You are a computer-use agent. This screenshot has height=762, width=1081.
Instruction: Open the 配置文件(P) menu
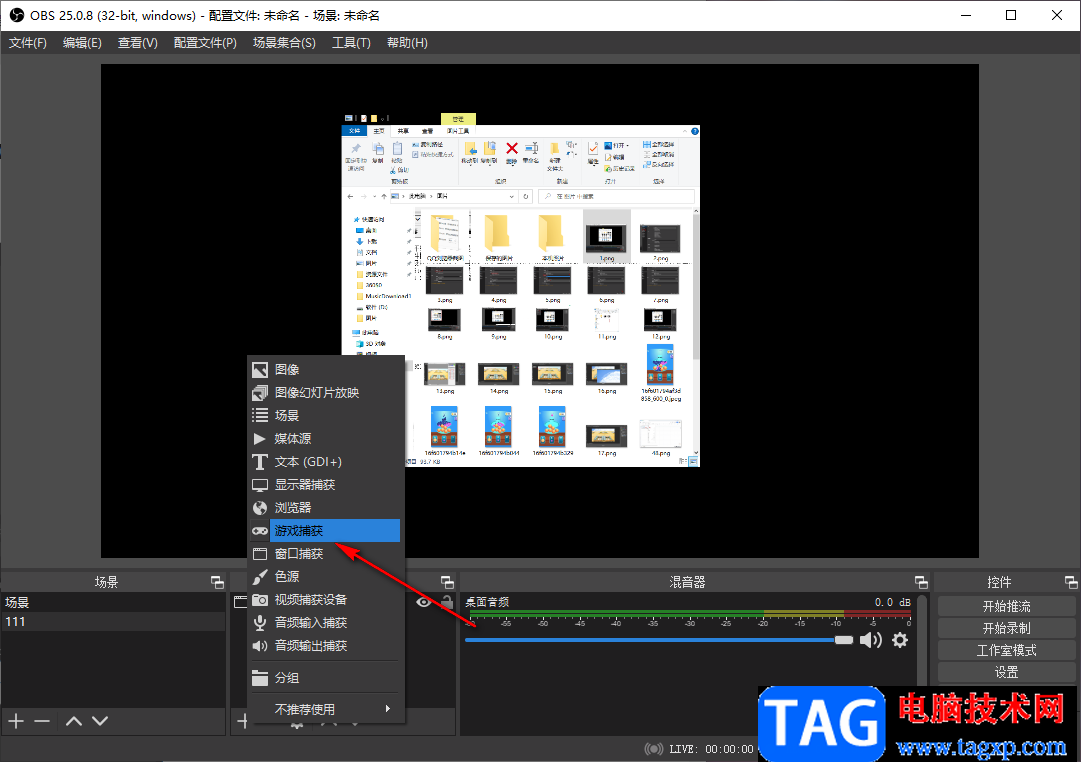205,43
